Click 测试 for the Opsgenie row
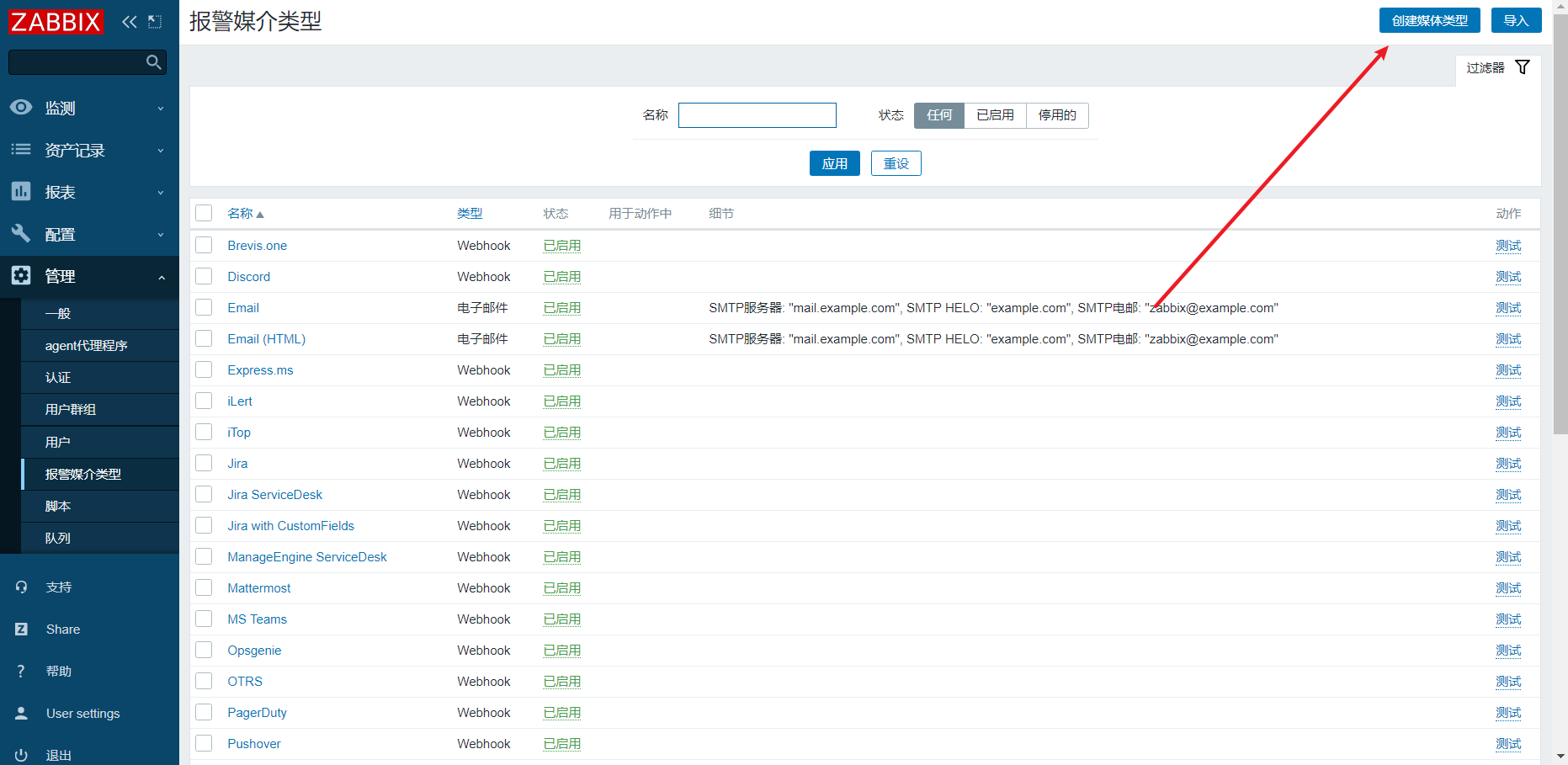Image resolution: width=1568 pixels, height=765 pixels. click(1508, 651)
